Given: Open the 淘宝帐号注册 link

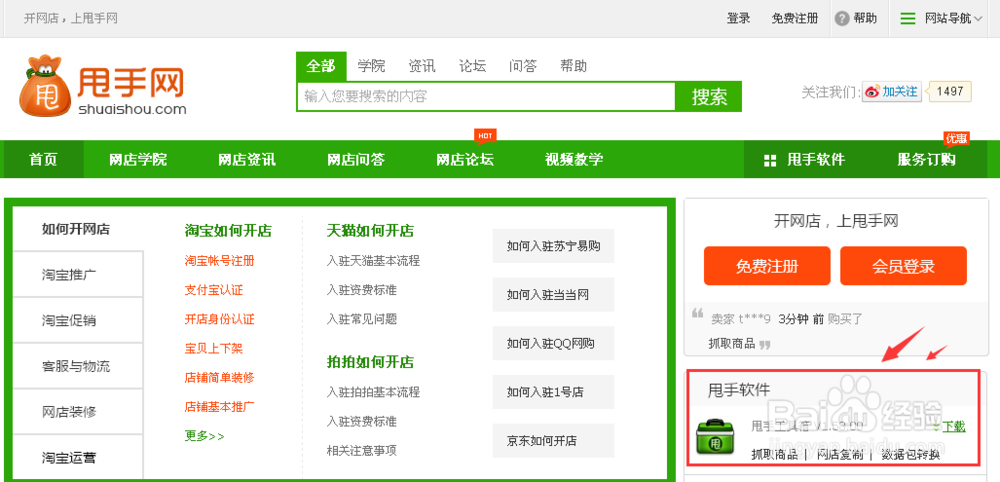Looking at the screenshot, I should tap(219, 261).
